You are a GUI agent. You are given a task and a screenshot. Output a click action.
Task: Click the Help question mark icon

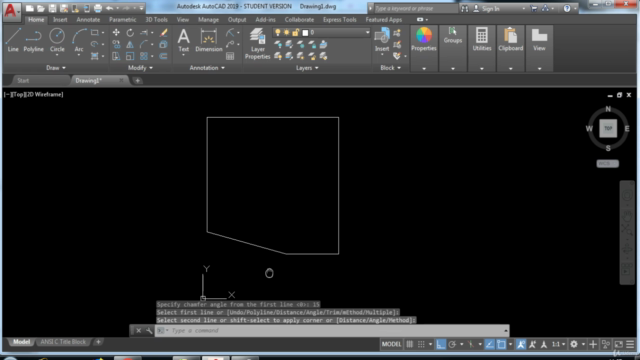567,8
